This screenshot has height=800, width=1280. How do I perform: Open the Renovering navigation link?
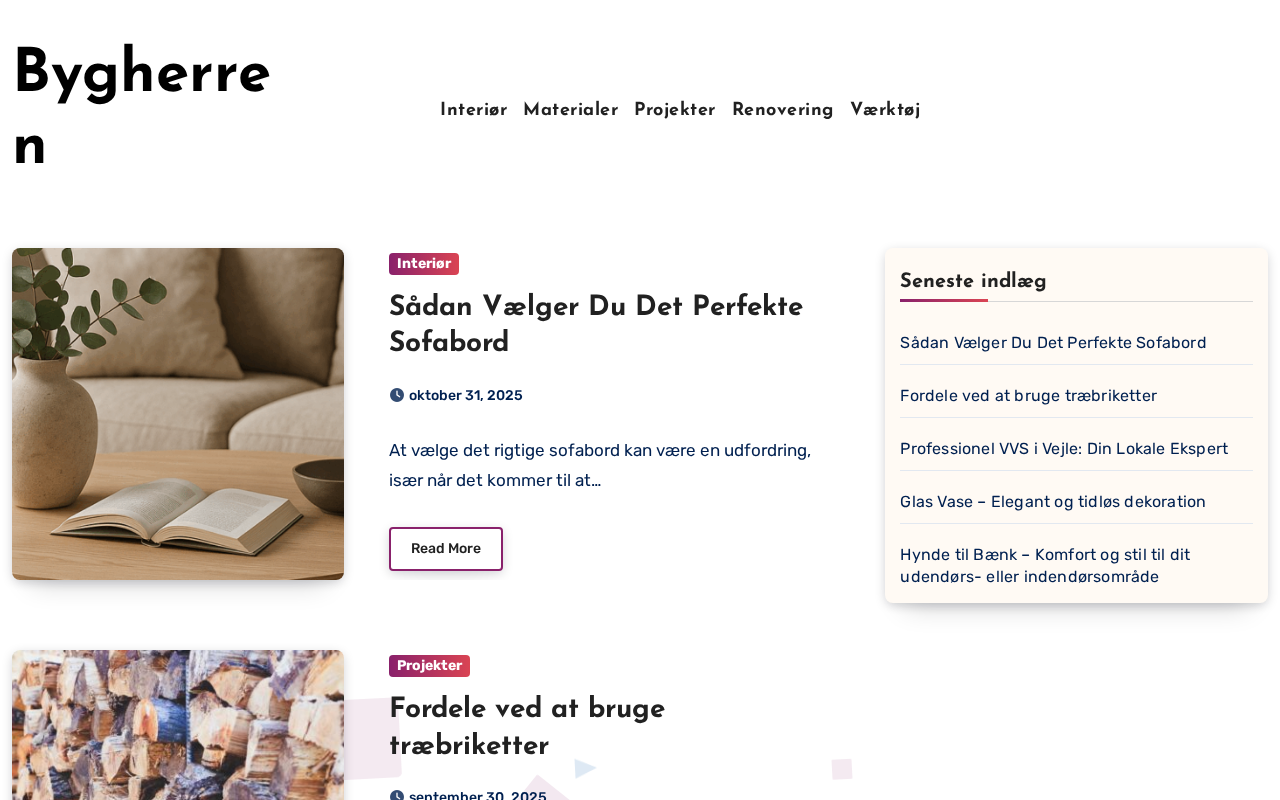click(x=783, y=110)
